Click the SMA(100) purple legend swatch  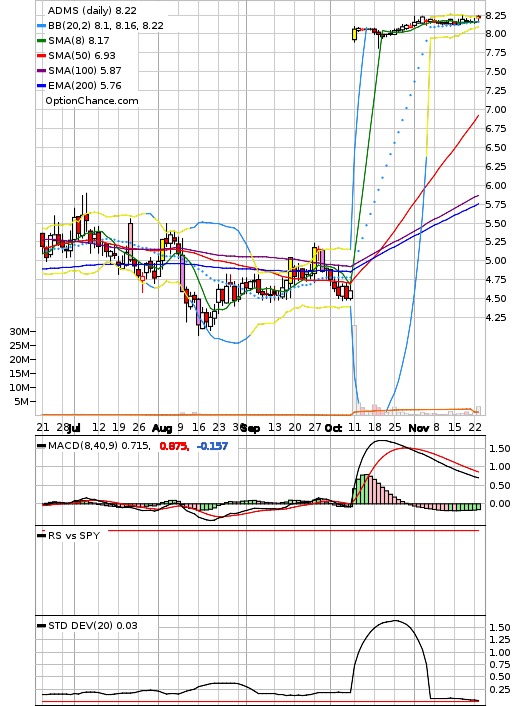[x=41, y=71]
